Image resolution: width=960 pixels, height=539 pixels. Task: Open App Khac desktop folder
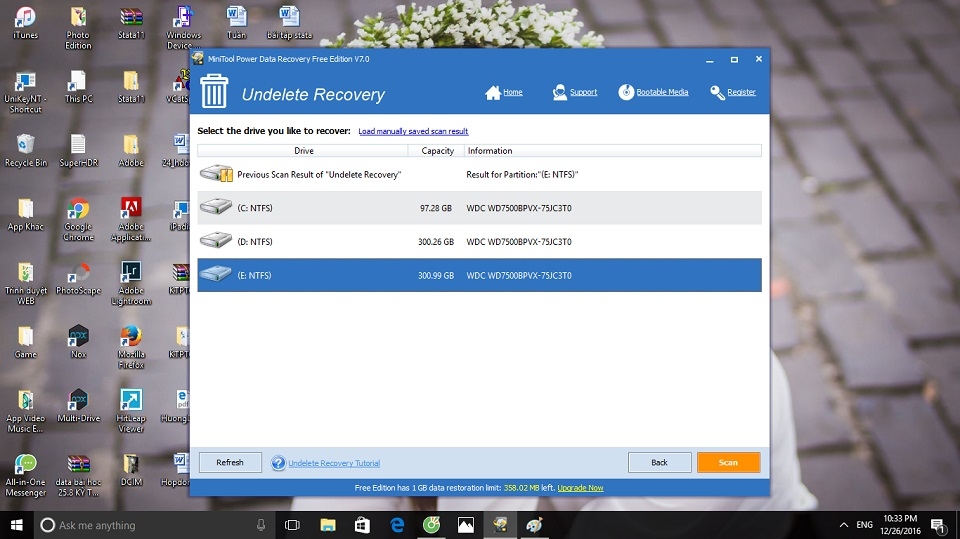click(25, 214)
